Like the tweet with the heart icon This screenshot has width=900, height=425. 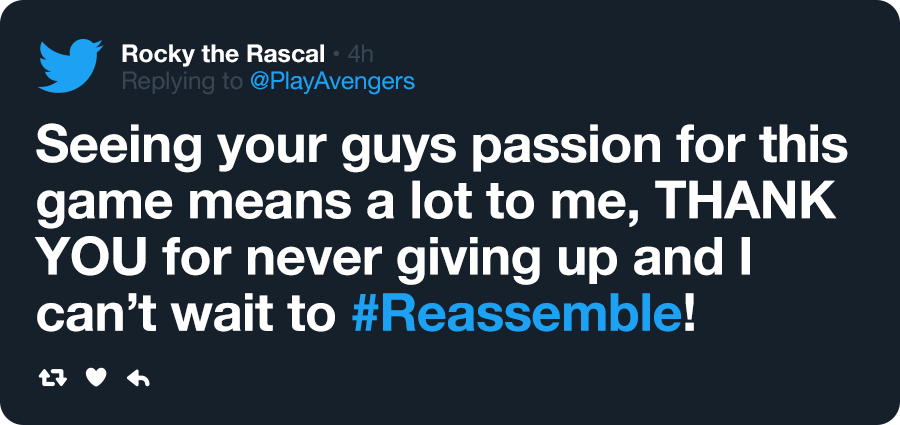[x=96, y=378]
